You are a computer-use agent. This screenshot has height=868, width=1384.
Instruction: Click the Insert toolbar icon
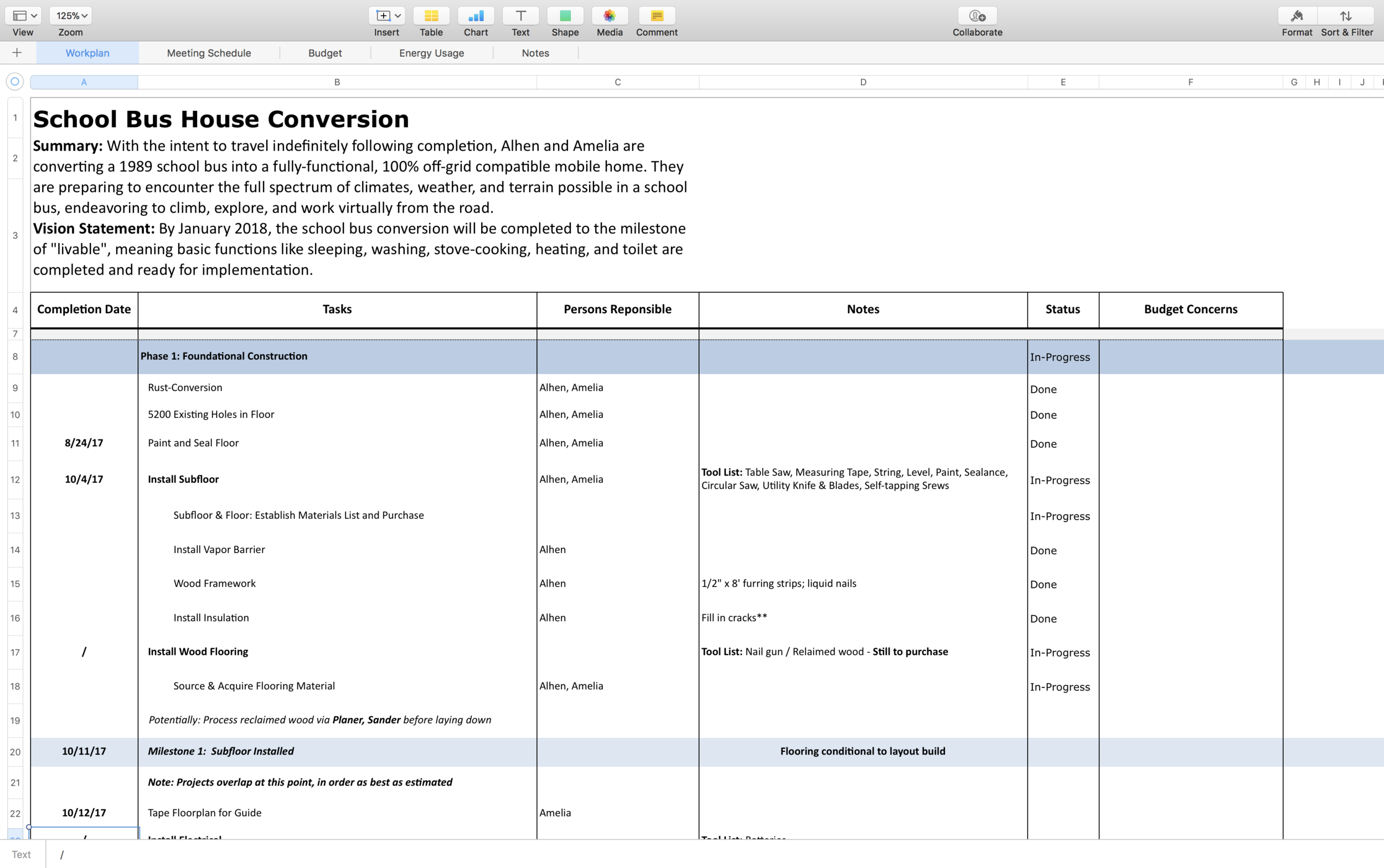pyautogui.click(x=383, y=15)
